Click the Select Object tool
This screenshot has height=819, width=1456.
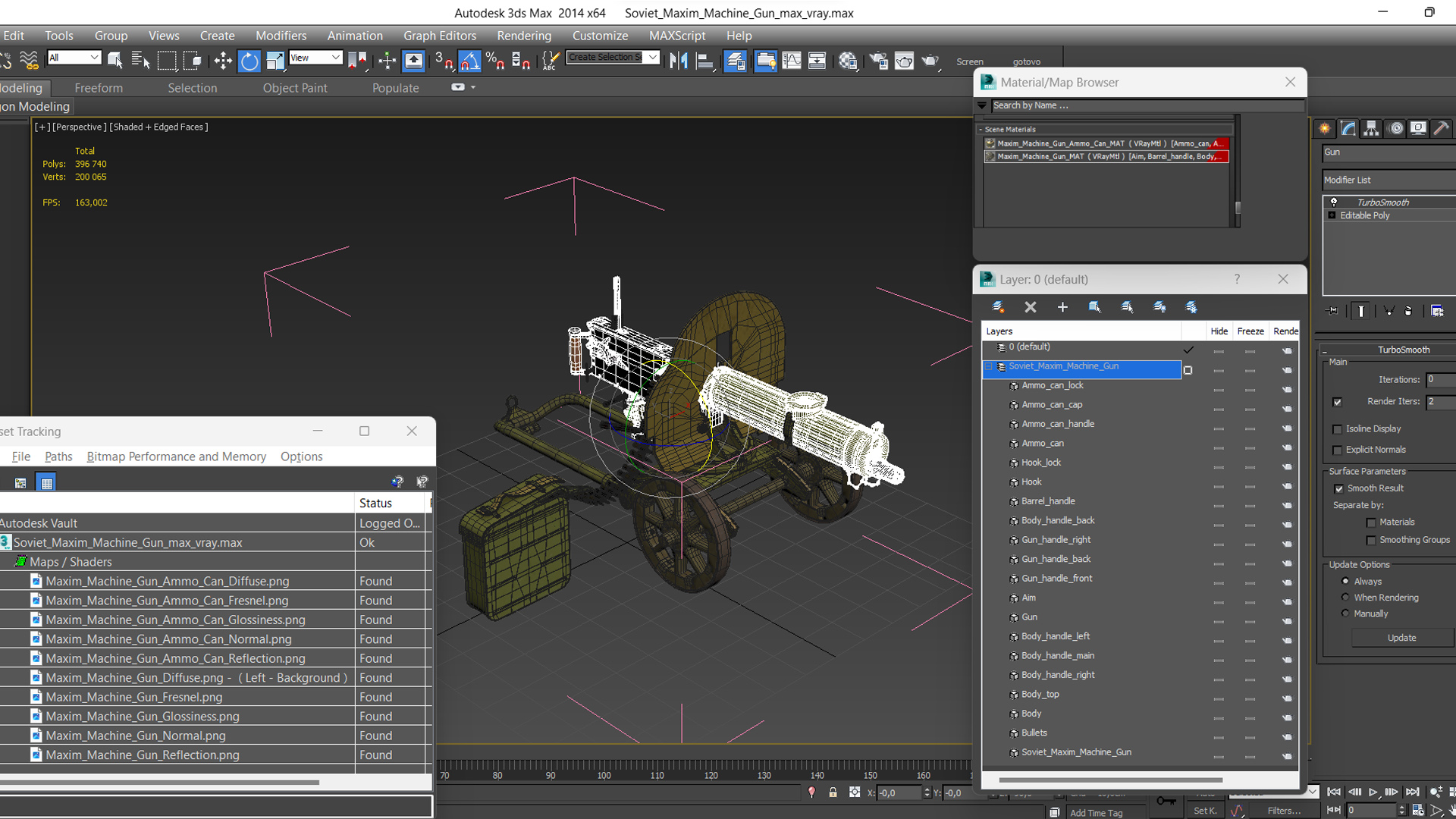pyautogui.click(x=115, y=61)
